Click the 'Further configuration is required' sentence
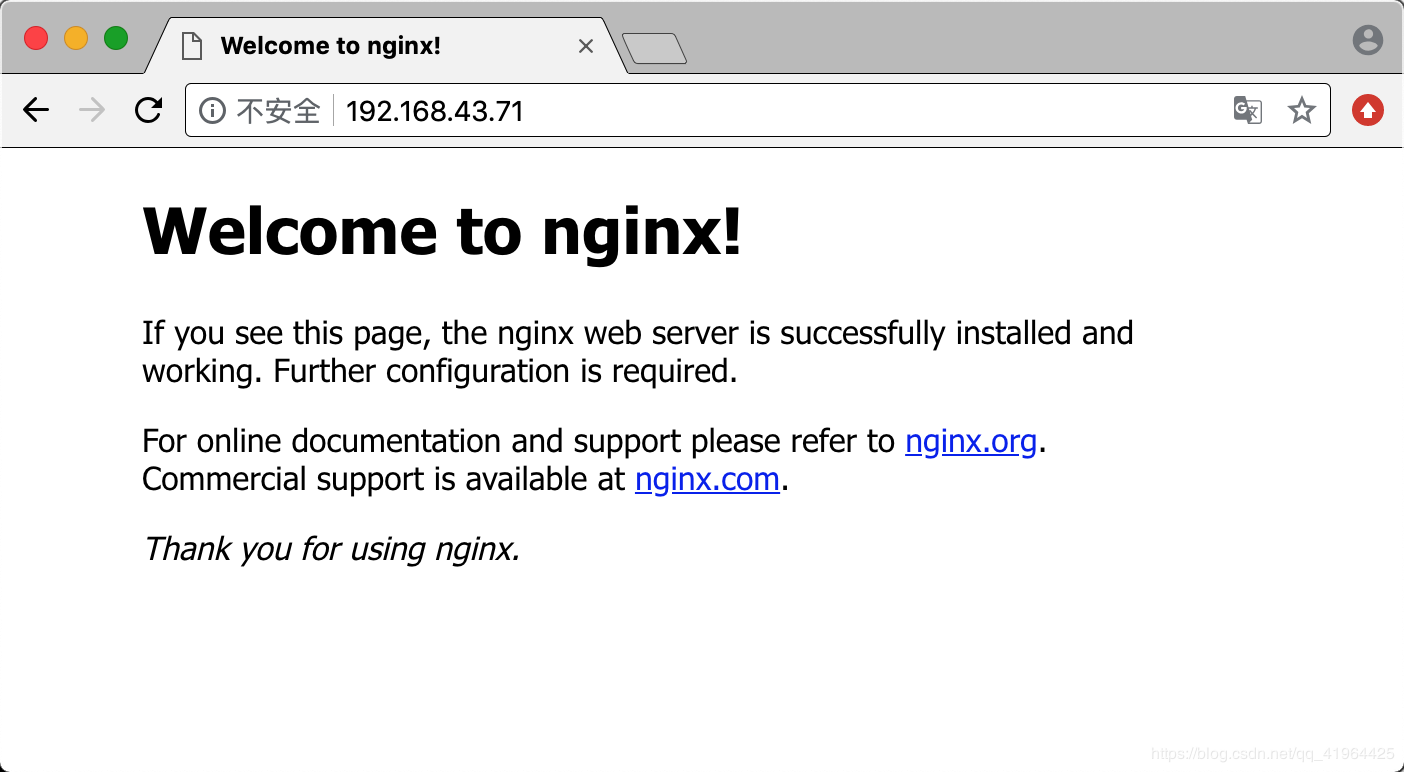1404x772 pixels. [505, 372]
